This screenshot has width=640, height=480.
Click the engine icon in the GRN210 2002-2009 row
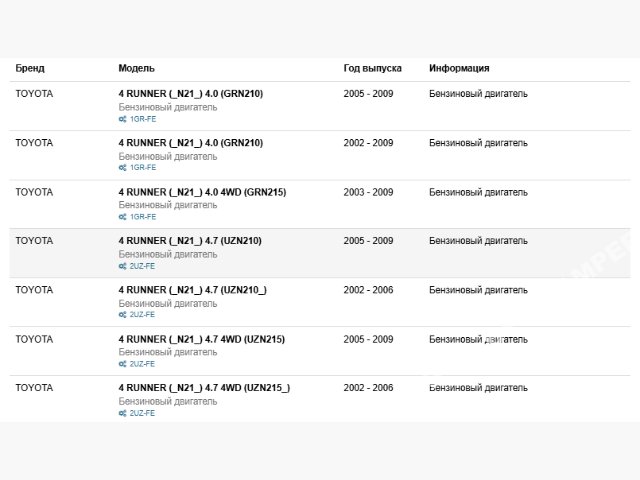coord(122,168)
